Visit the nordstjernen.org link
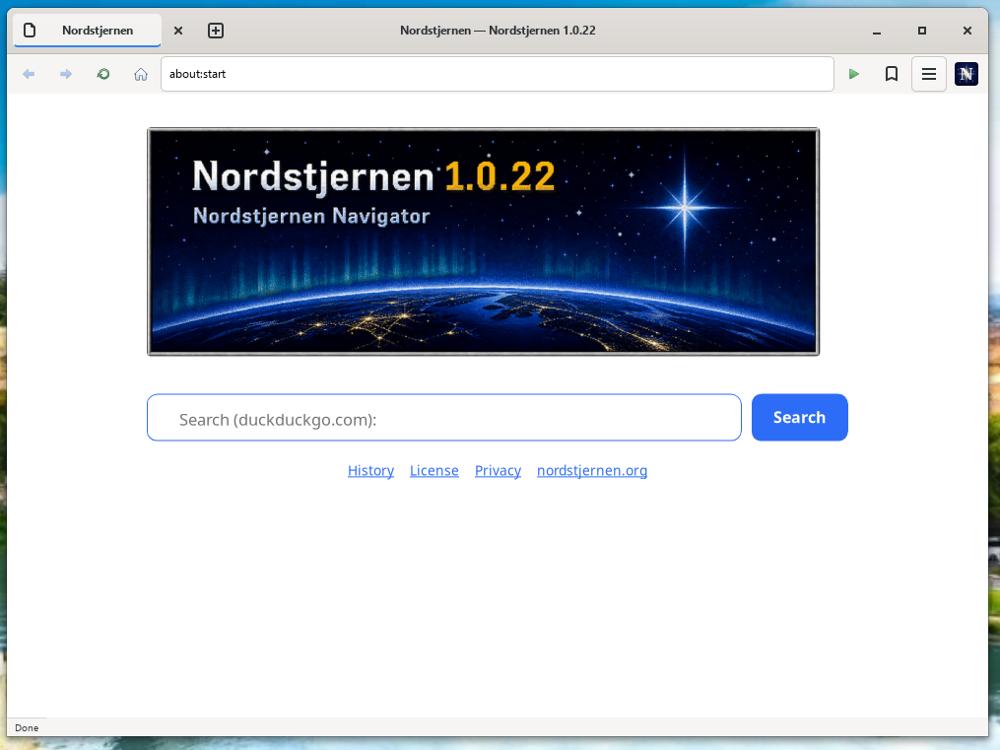 (x=592, y=471)
